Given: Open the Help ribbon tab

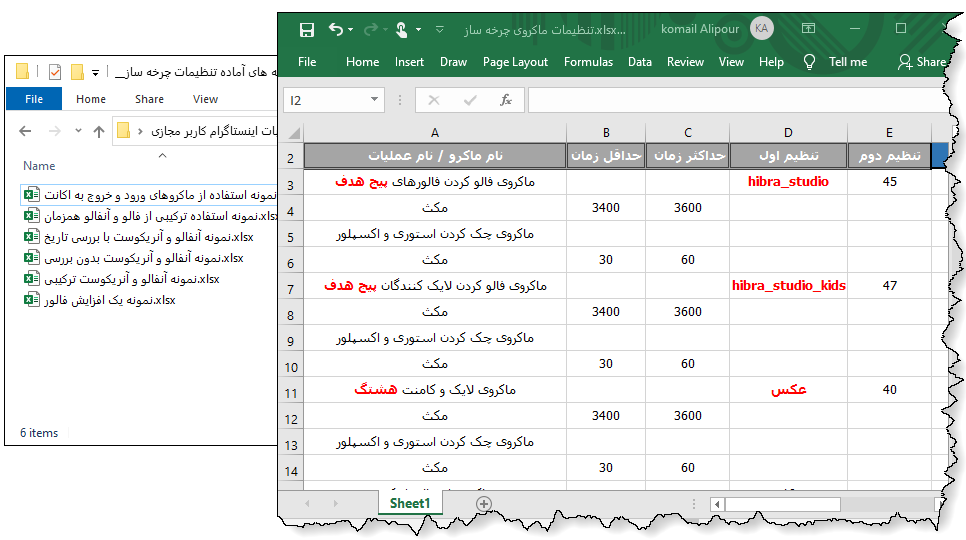Looking at the screenshot, I should [x=771, y=62].
